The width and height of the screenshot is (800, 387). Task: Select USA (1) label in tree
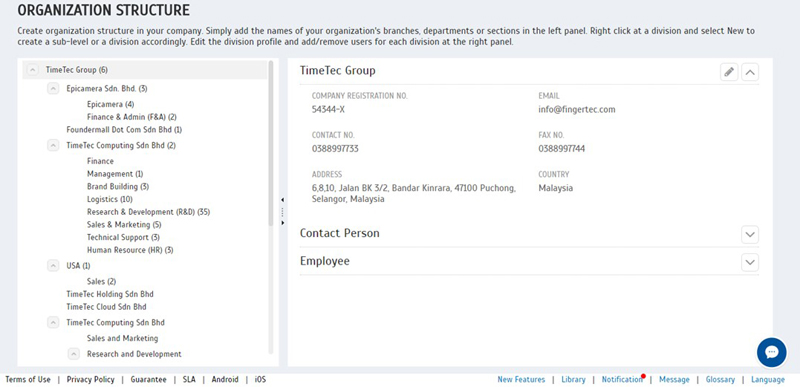tap(78, 266)
